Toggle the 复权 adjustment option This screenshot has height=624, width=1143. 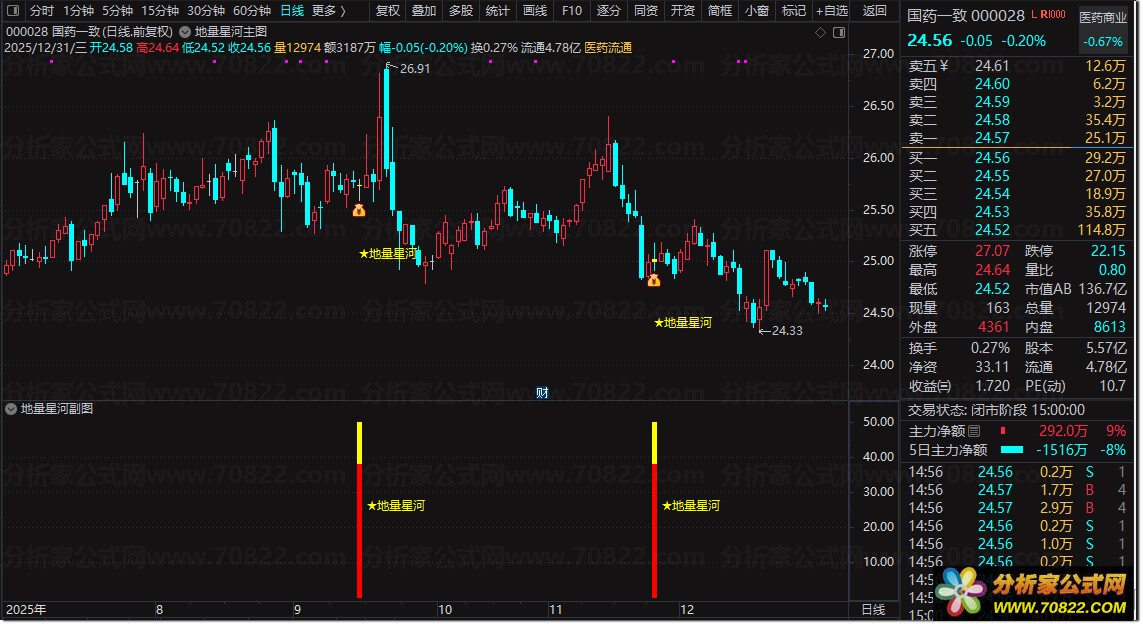388,10
